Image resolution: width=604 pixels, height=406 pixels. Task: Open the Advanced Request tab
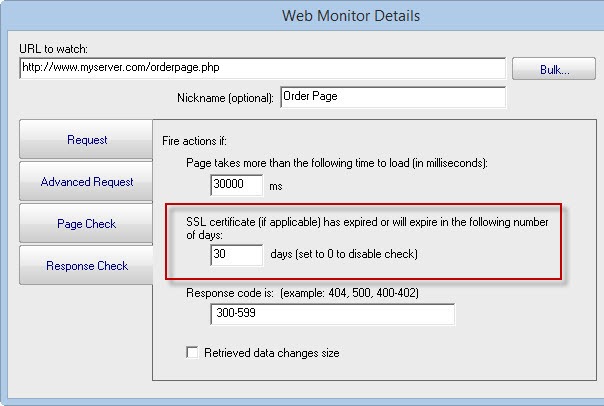pyautogui.click(x=87, y=181)
